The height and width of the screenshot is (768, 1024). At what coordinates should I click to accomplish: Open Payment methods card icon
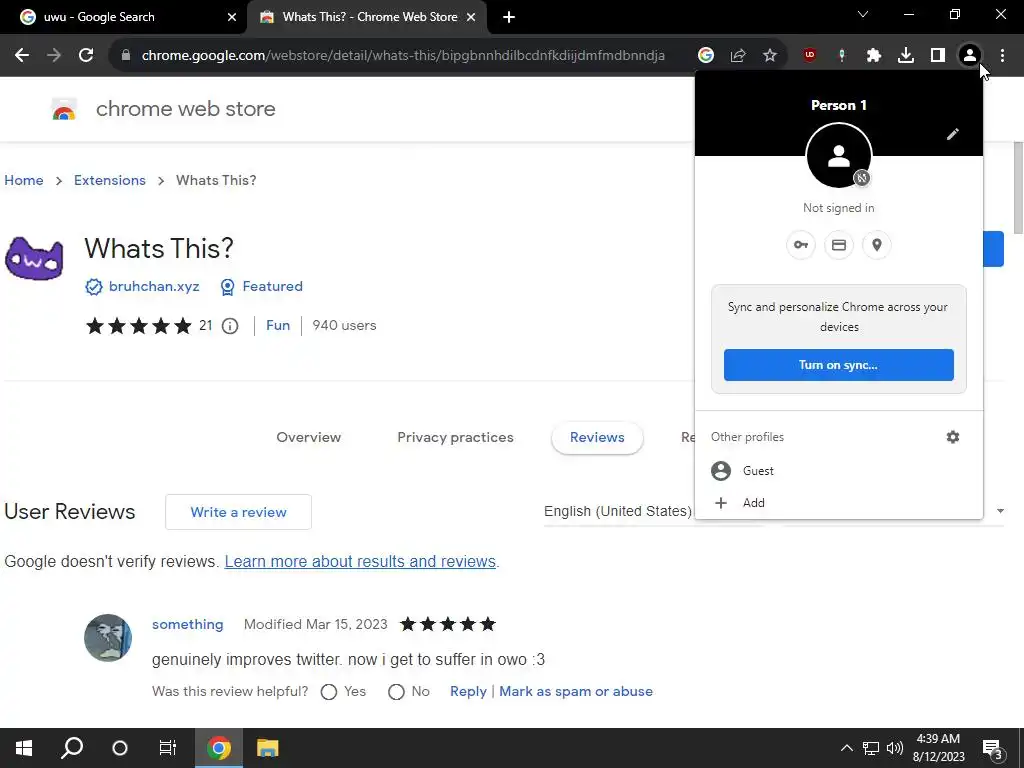coord(839,245)
